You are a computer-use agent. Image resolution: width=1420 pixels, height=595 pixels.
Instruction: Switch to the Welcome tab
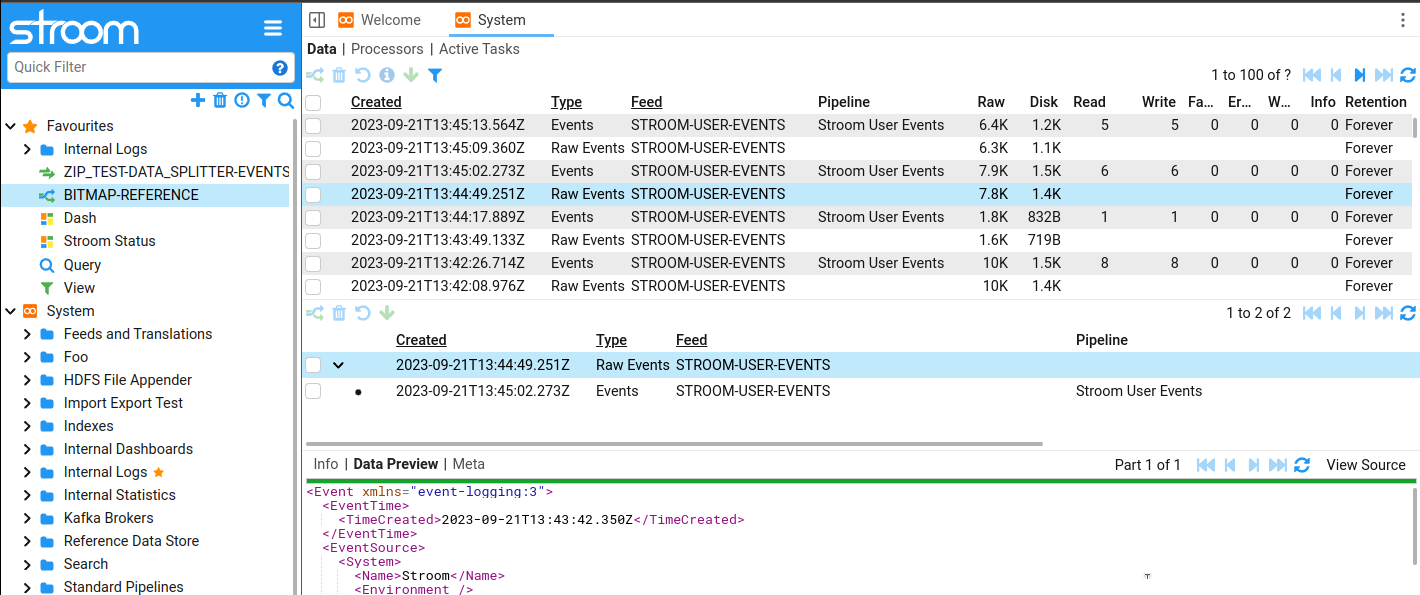click(x=390, y=20)
